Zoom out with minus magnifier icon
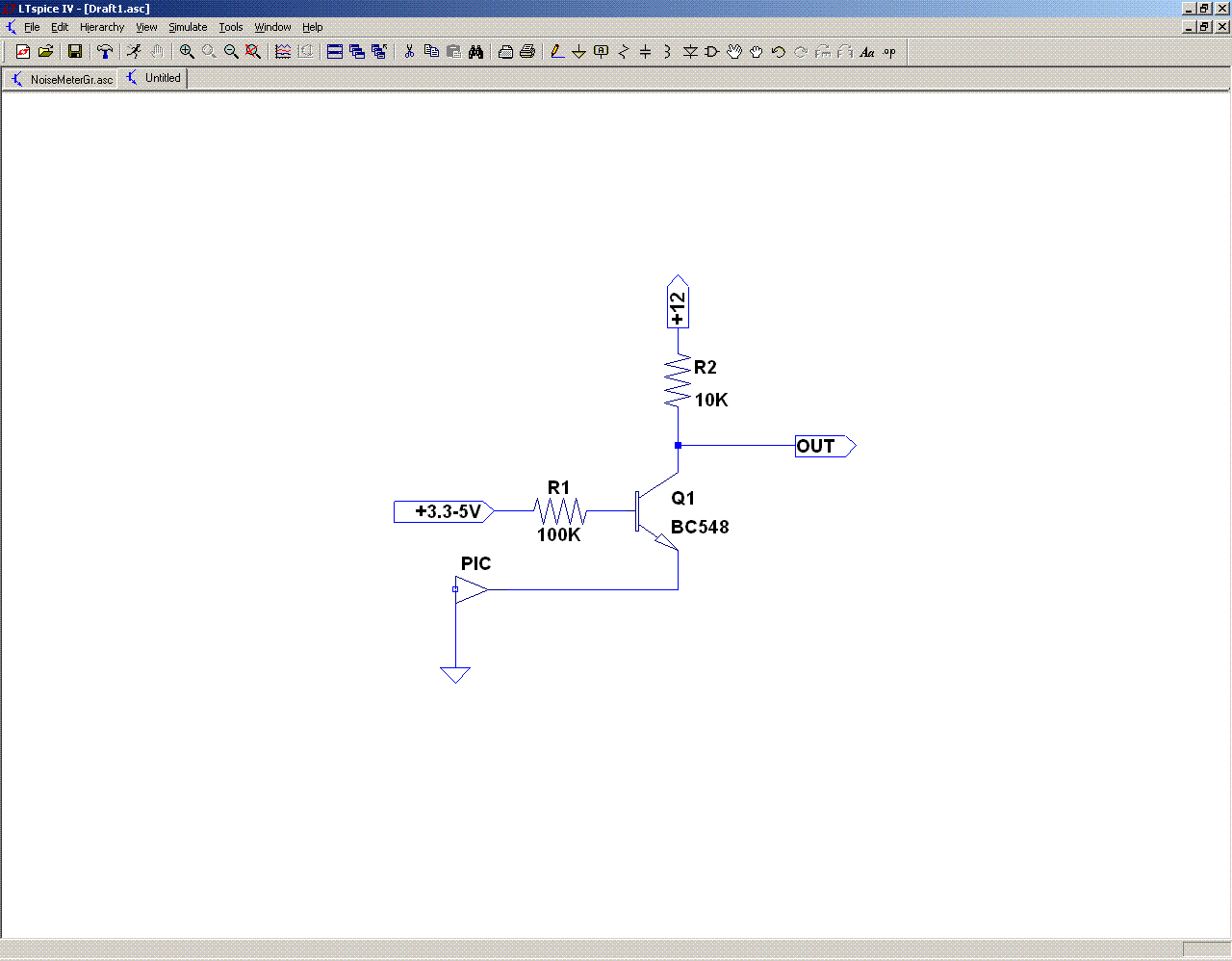This screenshot has width=1232, height=961. tap(231, 52)
